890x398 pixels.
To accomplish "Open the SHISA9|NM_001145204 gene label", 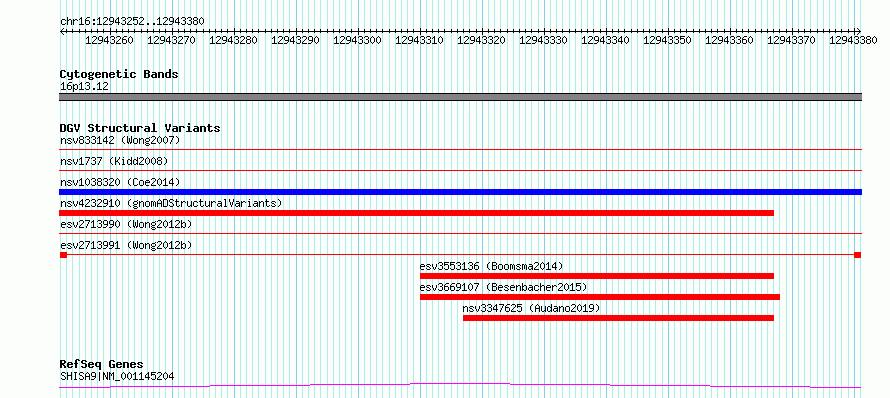I will click(117, 376).
